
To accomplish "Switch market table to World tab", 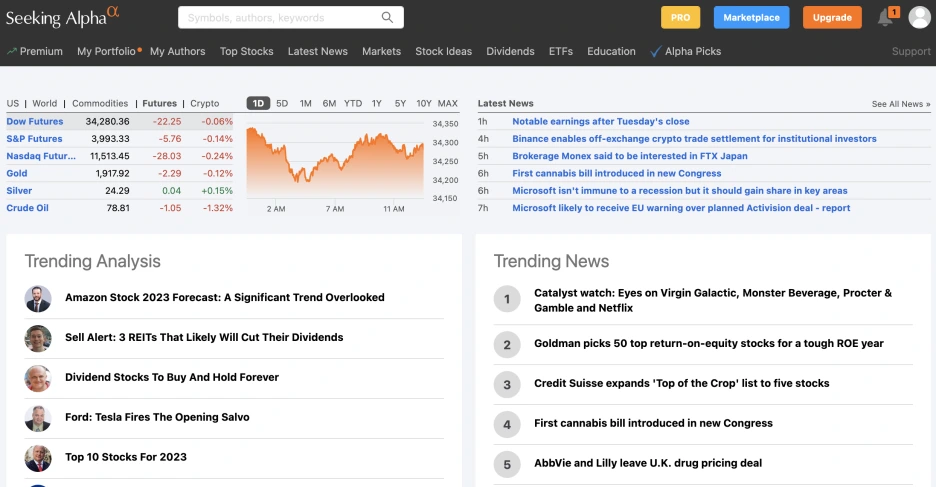I will pyautogui.click(x=45, y=103).
